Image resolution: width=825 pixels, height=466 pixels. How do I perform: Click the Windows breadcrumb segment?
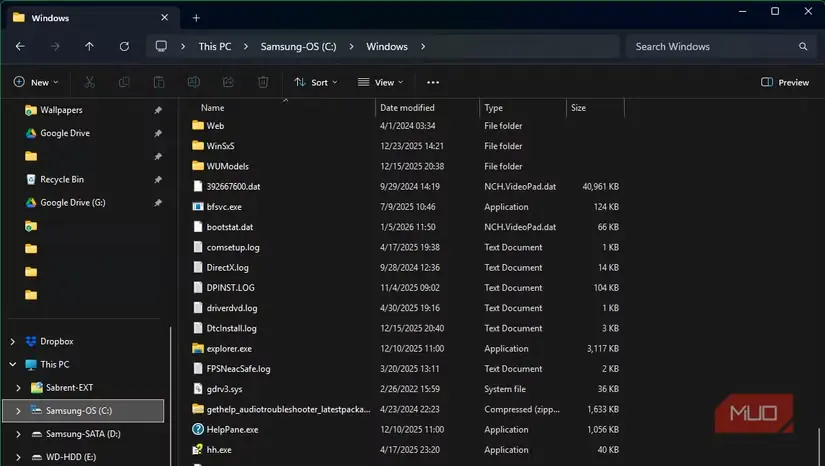point(387,46)
